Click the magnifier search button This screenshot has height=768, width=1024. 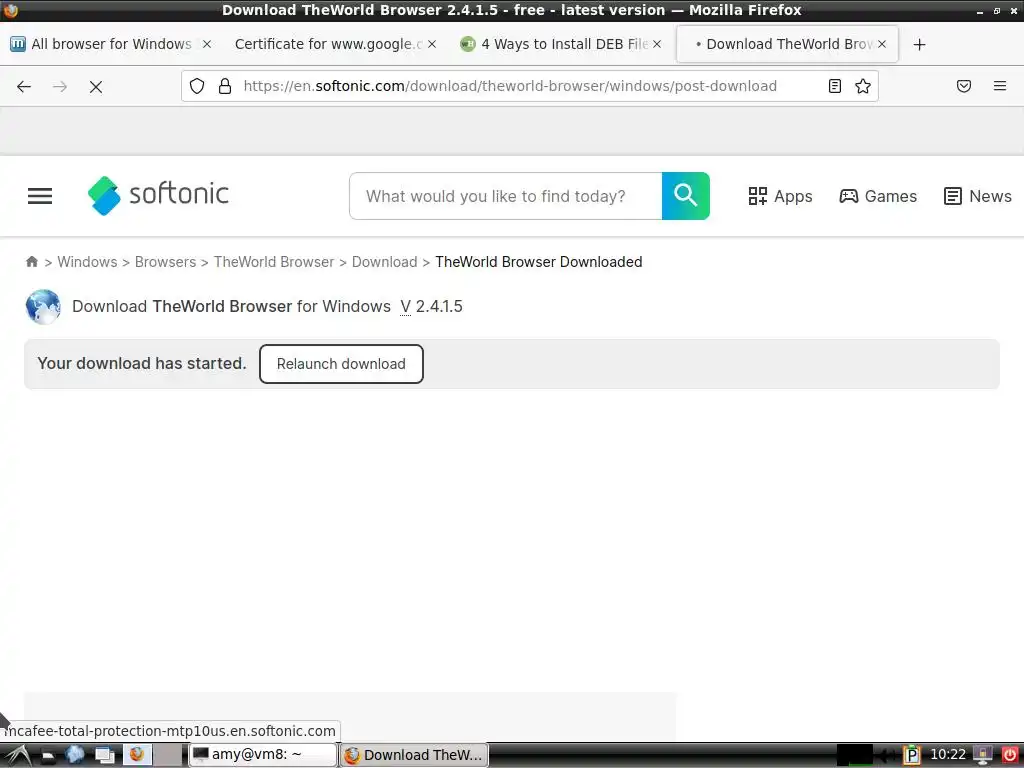[686, 196]
